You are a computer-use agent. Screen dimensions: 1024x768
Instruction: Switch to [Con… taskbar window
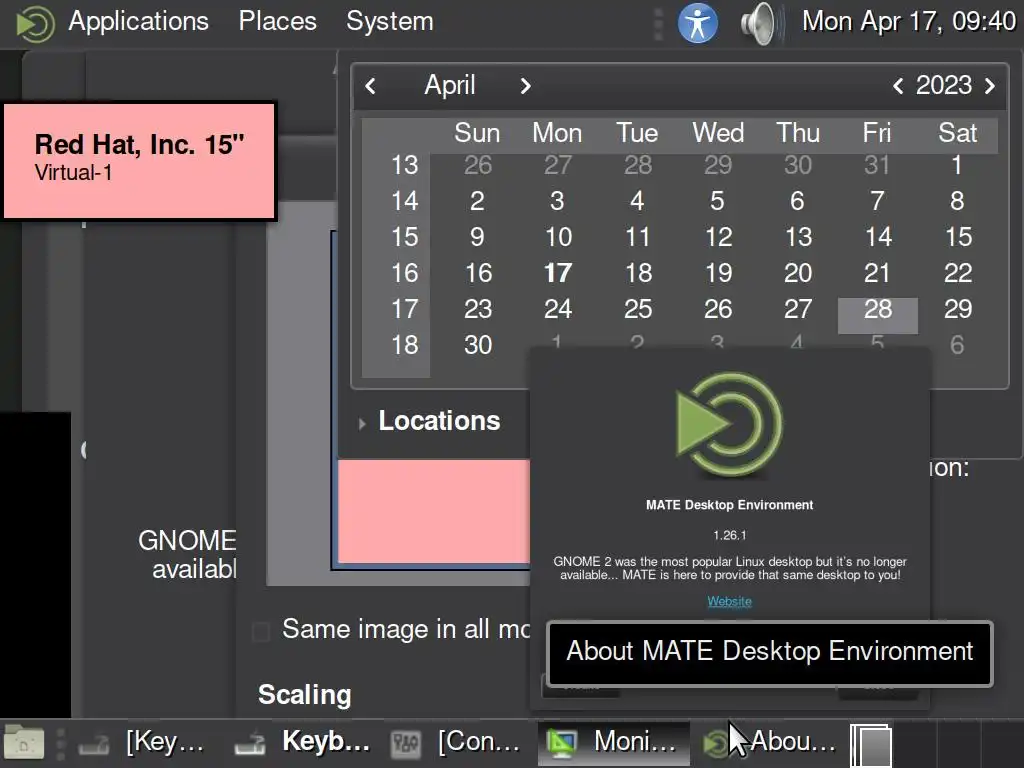(x=455, y=743)
